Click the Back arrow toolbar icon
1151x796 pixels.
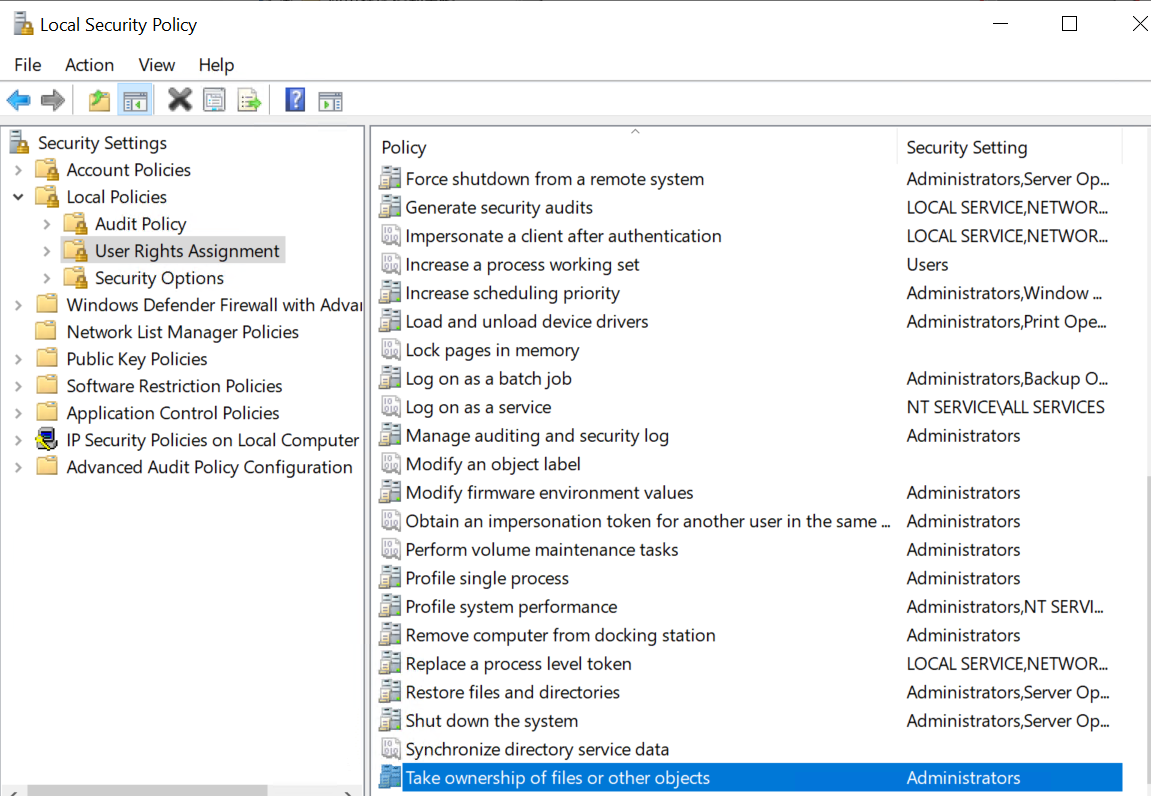18,100
